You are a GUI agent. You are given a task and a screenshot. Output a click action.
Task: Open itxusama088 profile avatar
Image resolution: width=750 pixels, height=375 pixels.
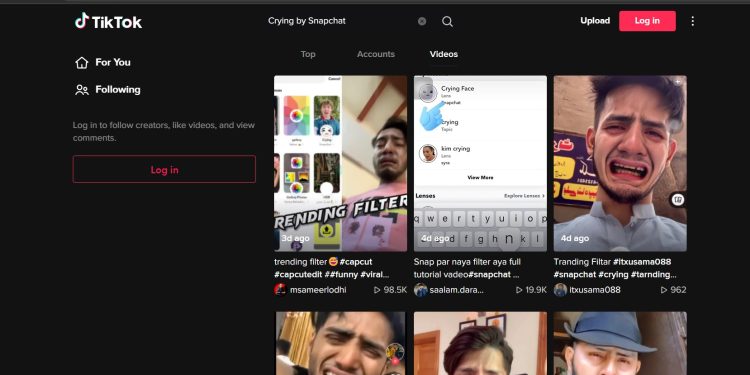(560, 290)
